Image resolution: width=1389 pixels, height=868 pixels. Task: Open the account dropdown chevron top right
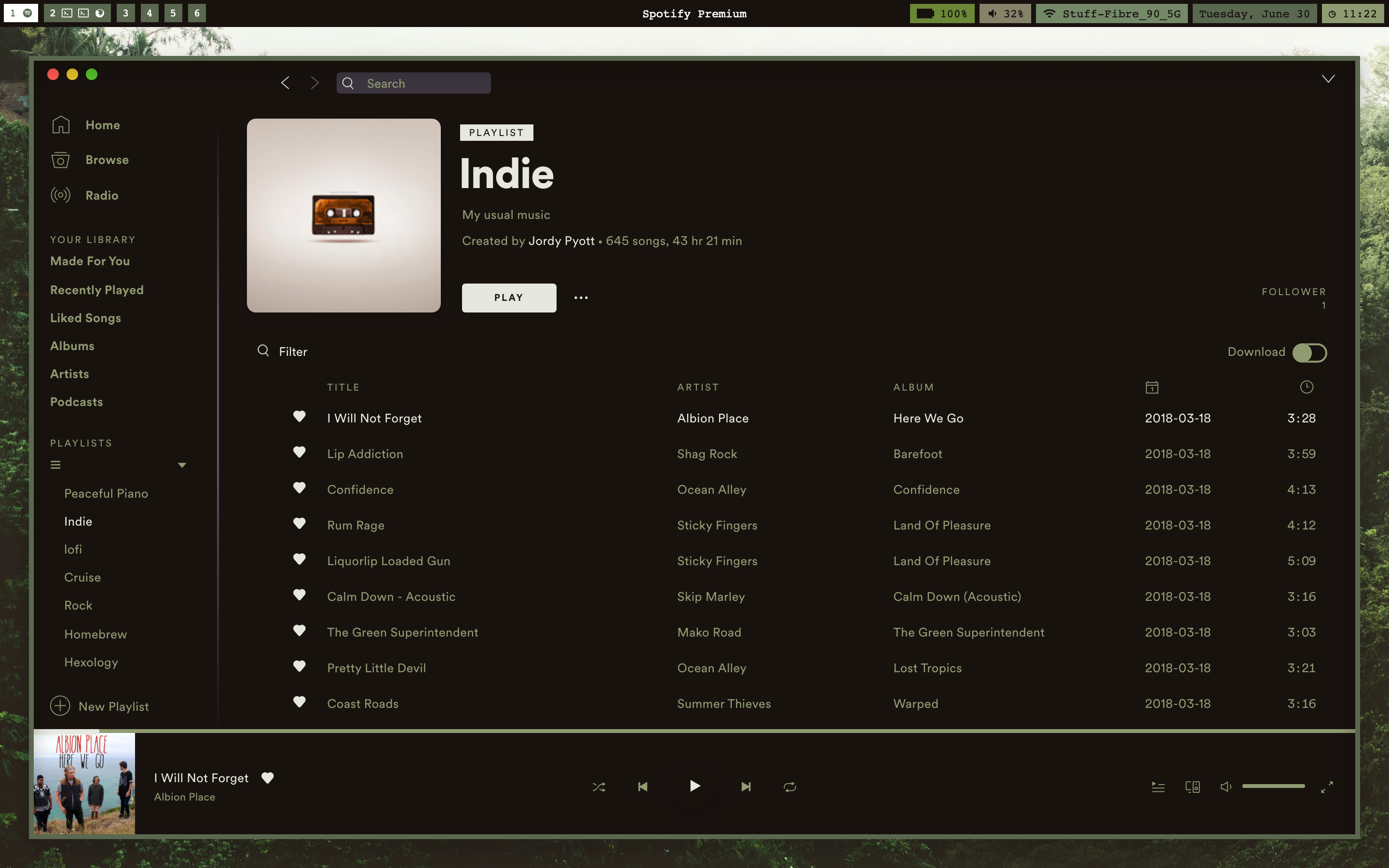pyautogui.click(x=1328, y=79)
